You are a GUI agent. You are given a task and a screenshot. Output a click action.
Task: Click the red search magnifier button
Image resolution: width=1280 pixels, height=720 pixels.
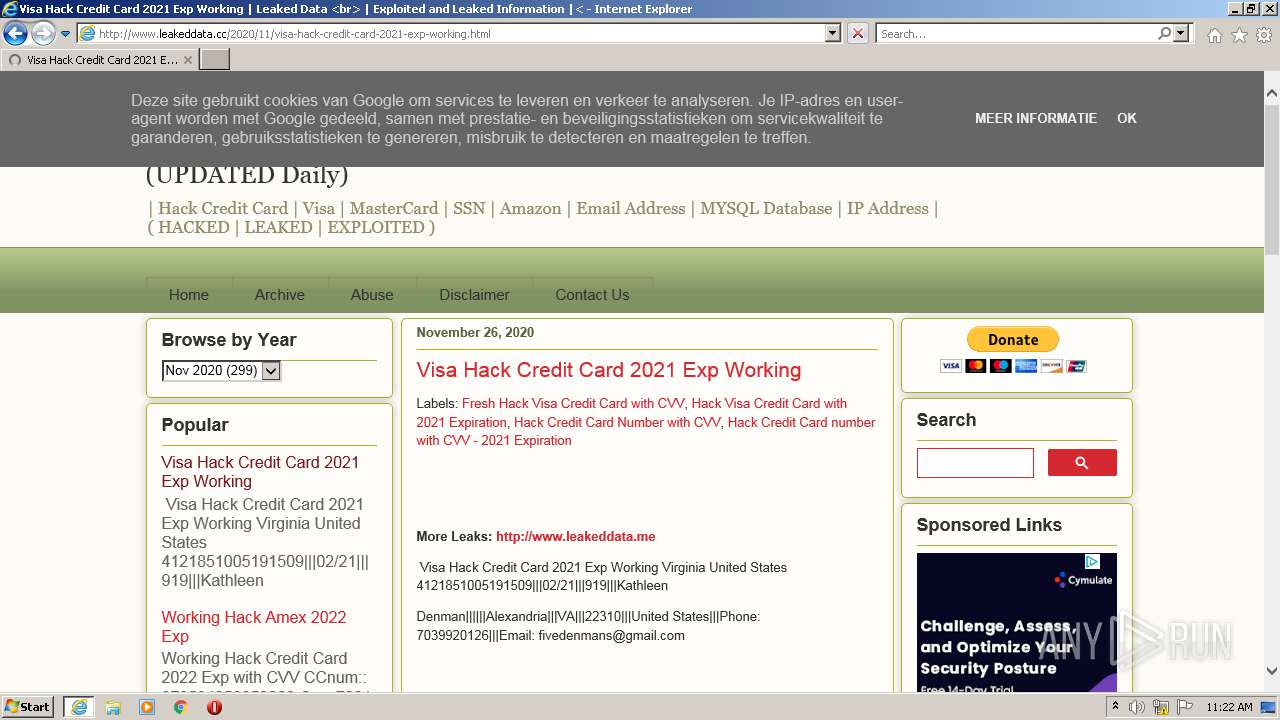coord(1082,463)
